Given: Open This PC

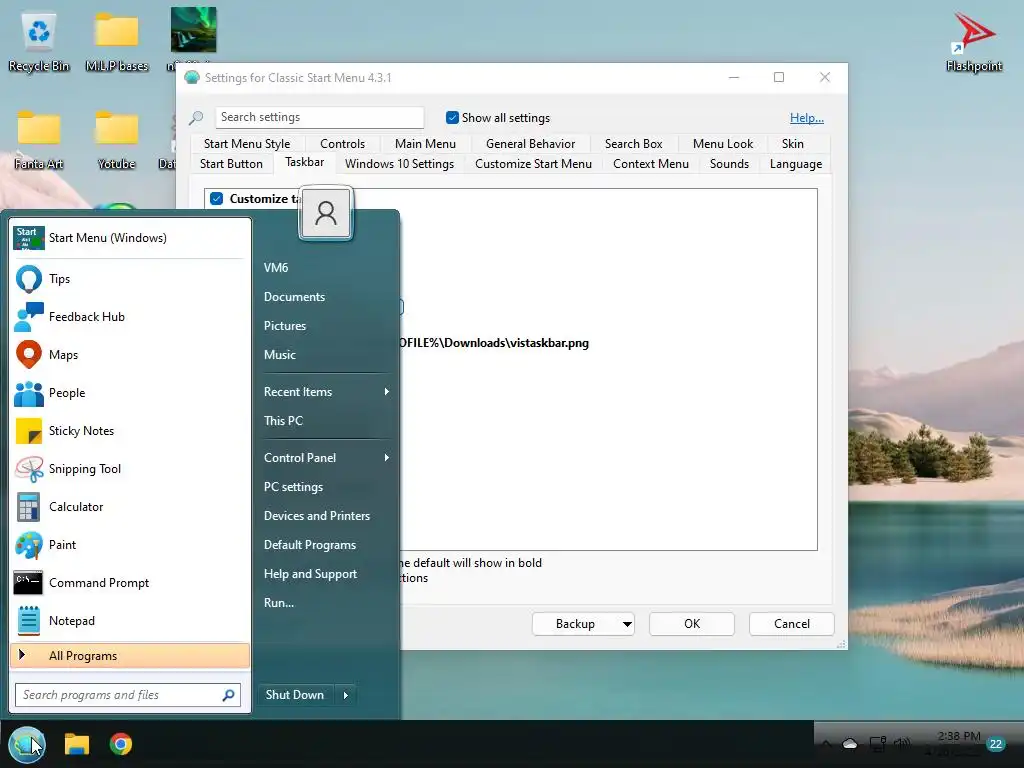Looking at the screenshot, I should tap(326, 421).
